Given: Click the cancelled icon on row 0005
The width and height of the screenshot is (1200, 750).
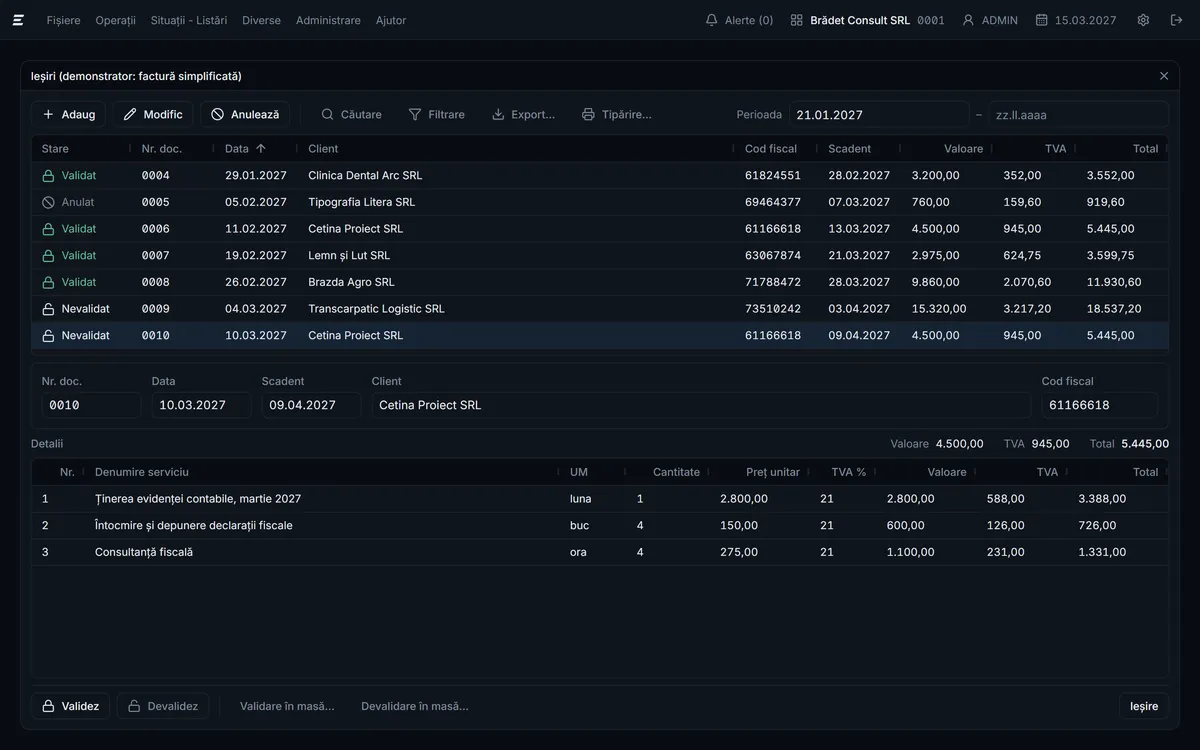Looking at the screenshot, I should point(48,202).
